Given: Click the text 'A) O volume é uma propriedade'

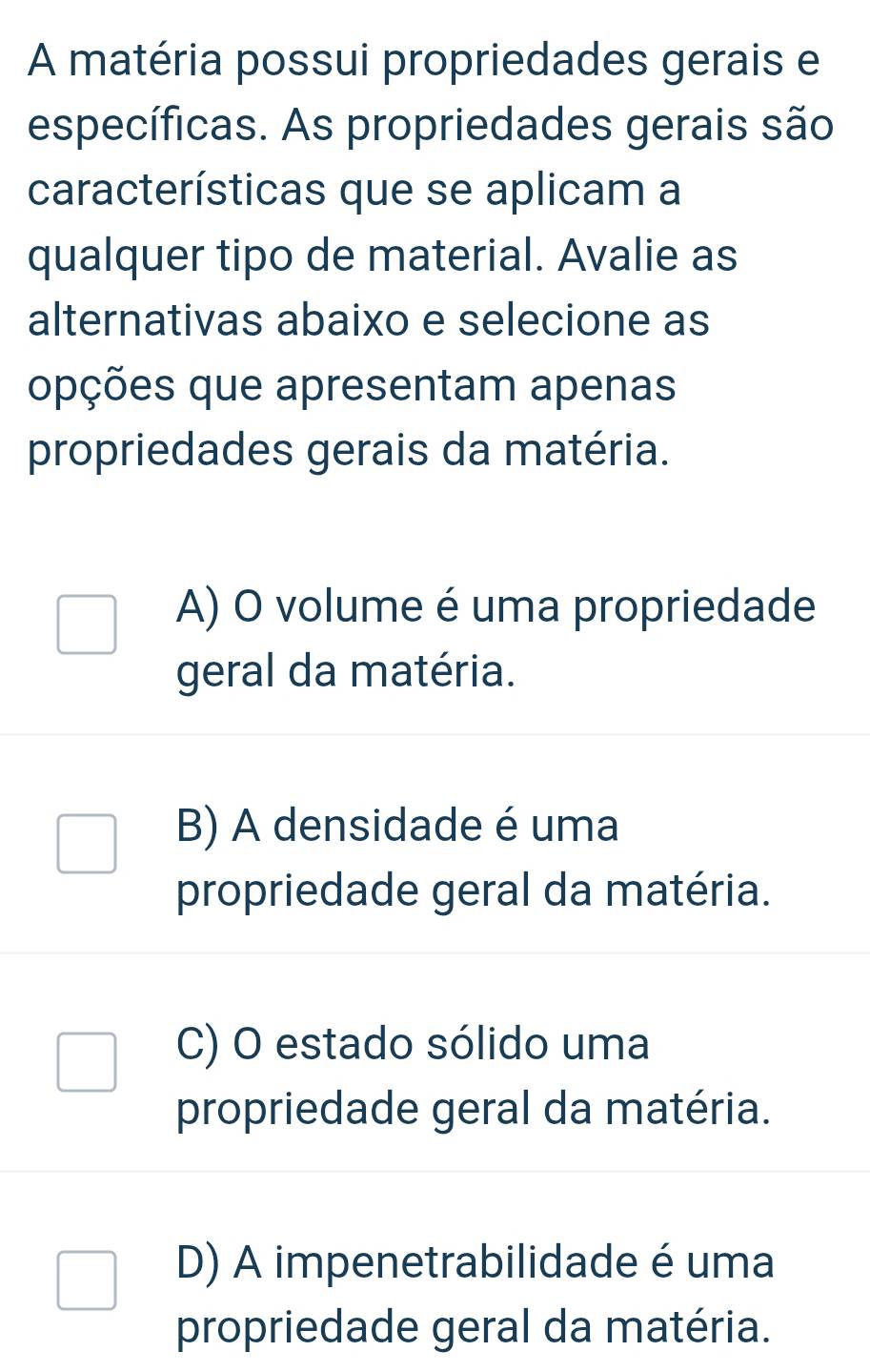Looking at the screenshot, I should (496, 606).
